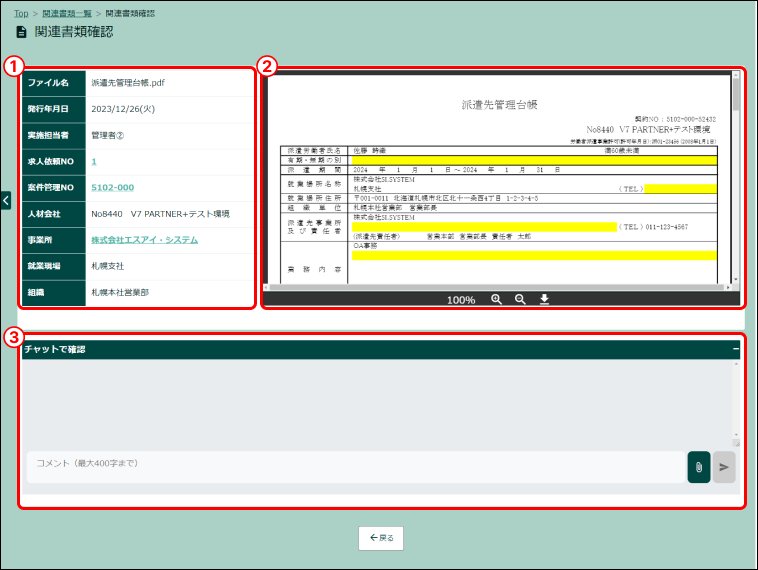Go to Top breadcrumb link
The height and width of the screenshot is (570, 758).
[x=21, y=14]
